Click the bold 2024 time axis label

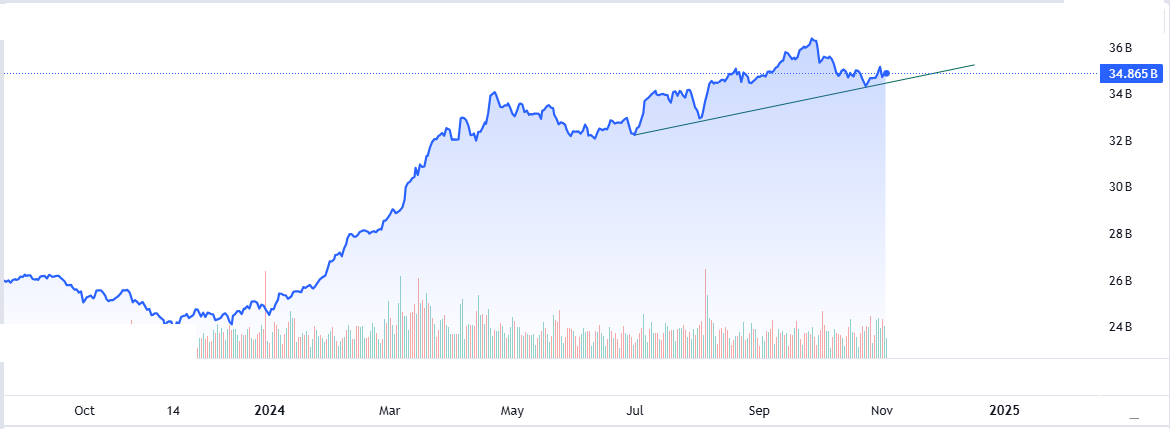pyautogui.click(x=269, y=411)
